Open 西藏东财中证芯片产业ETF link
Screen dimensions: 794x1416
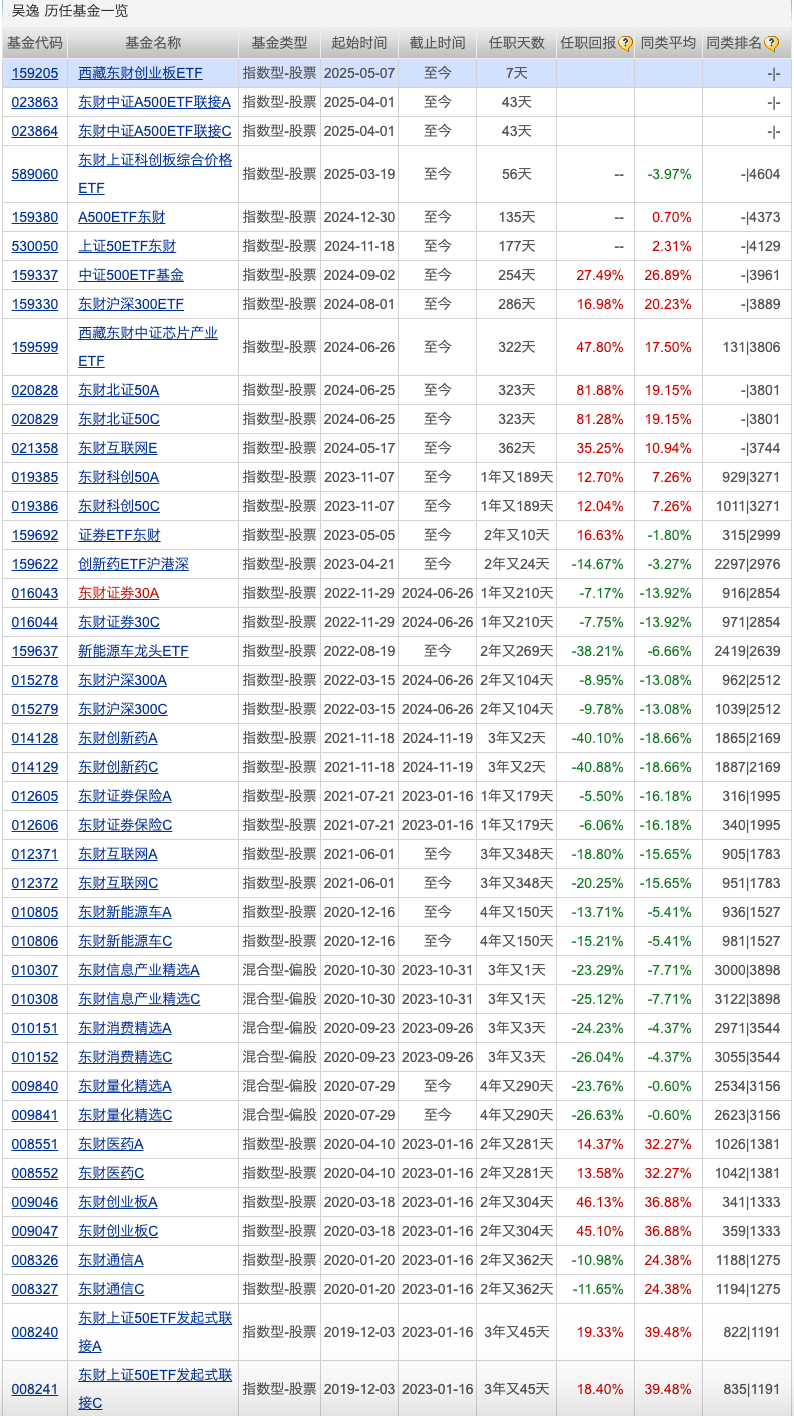click(x=148, y=347)
